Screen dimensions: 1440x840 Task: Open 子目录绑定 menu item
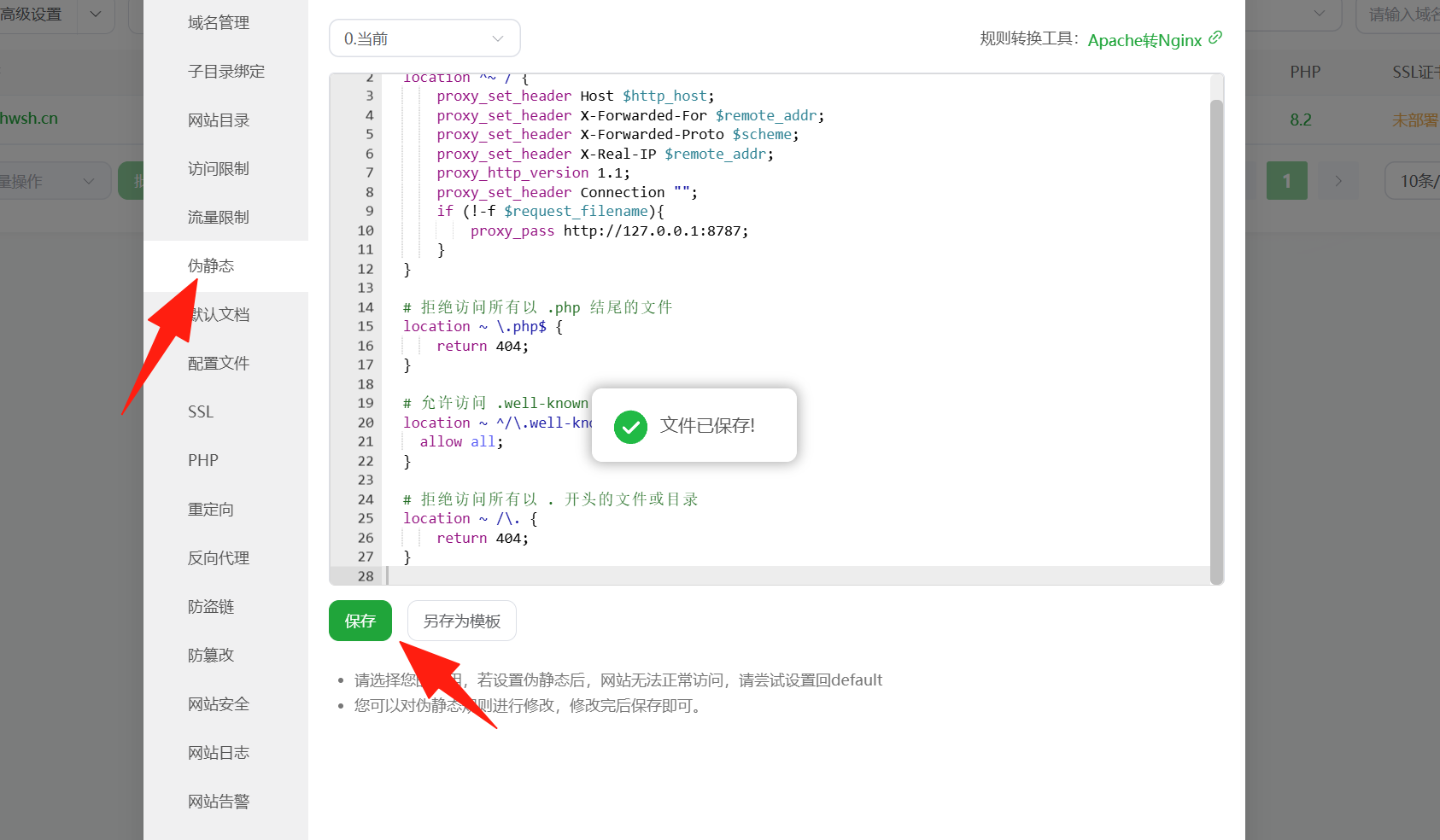pyautogui.click(x=226, y=72)
